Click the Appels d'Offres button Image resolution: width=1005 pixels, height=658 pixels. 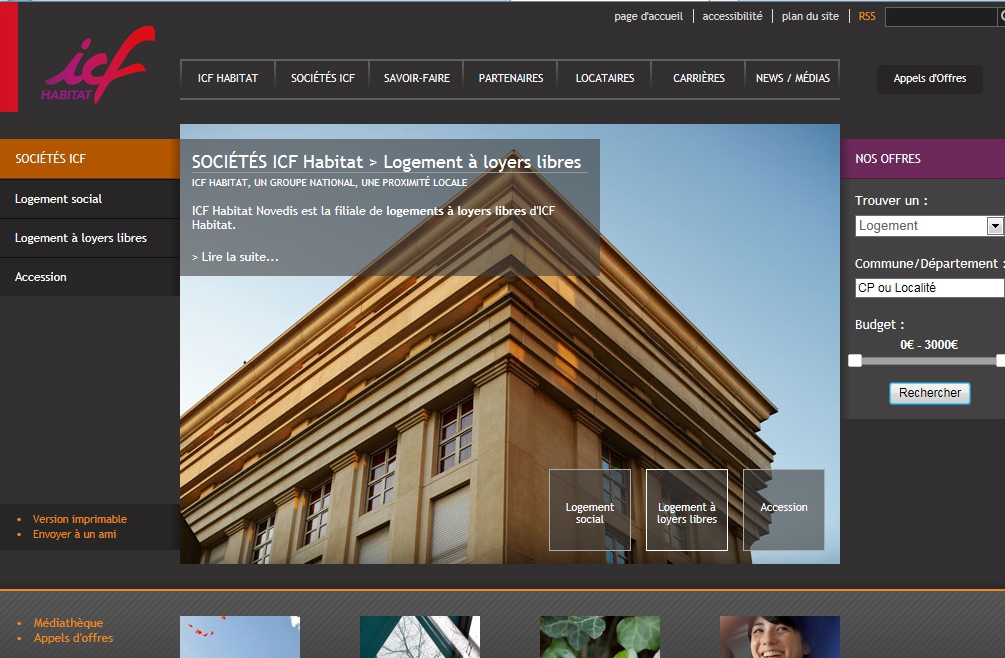929,79
